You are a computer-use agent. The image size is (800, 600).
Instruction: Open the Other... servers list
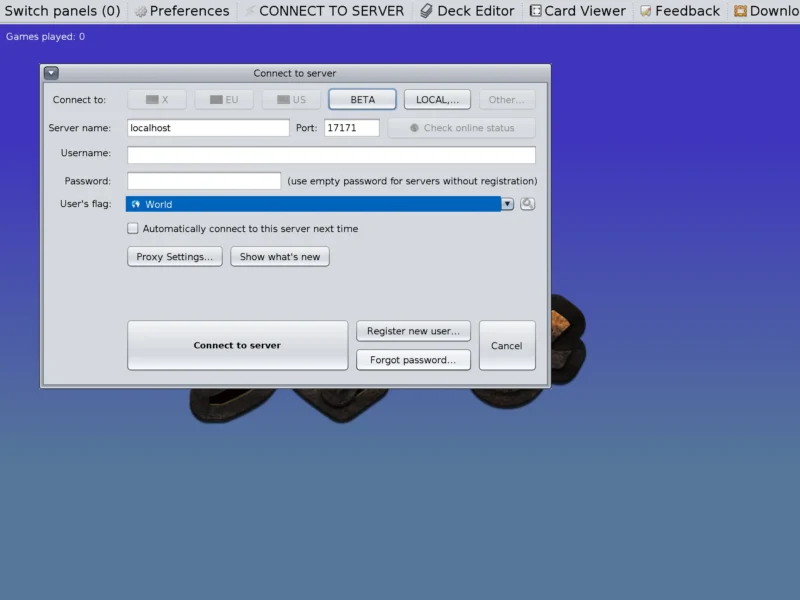(507, 99)
